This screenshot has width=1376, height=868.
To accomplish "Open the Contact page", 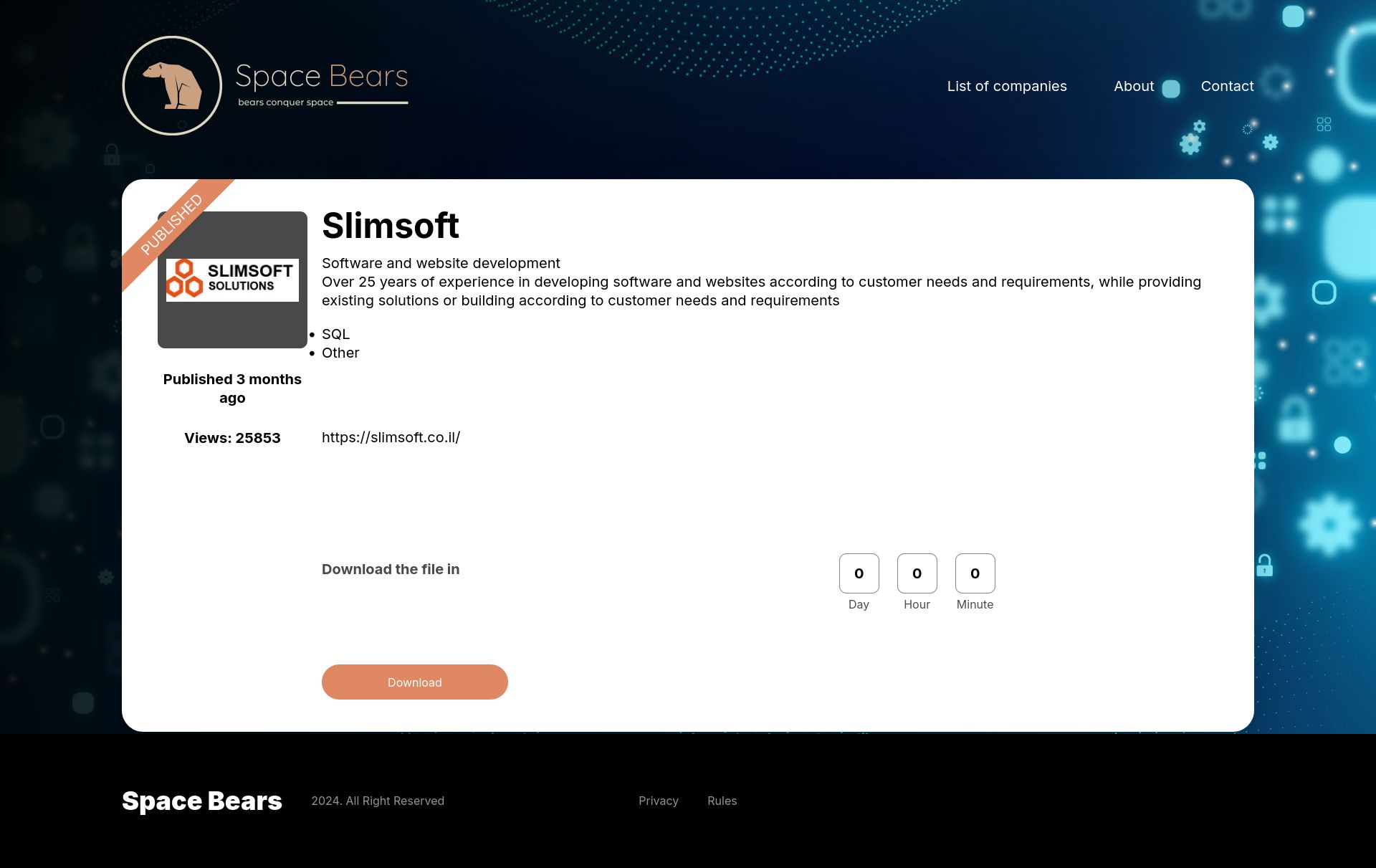I will coord(1227,86).
